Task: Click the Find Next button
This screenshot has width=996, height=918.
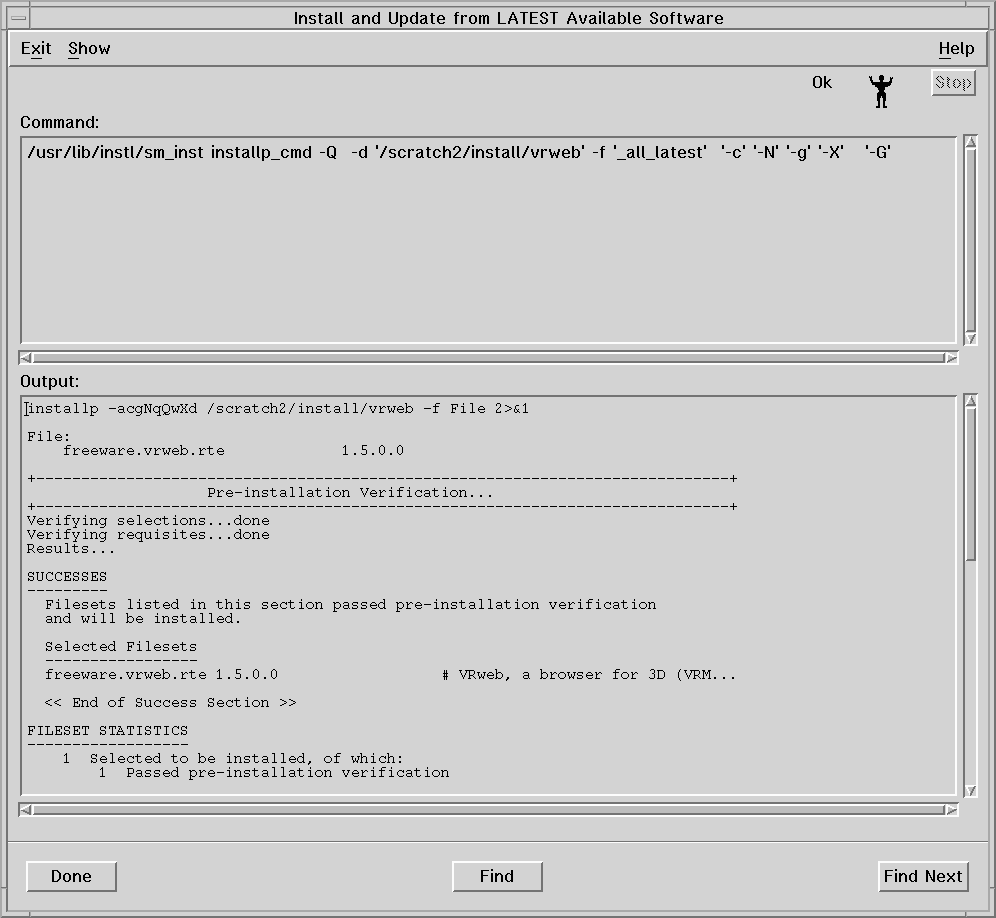Action: tap(922, 876)
